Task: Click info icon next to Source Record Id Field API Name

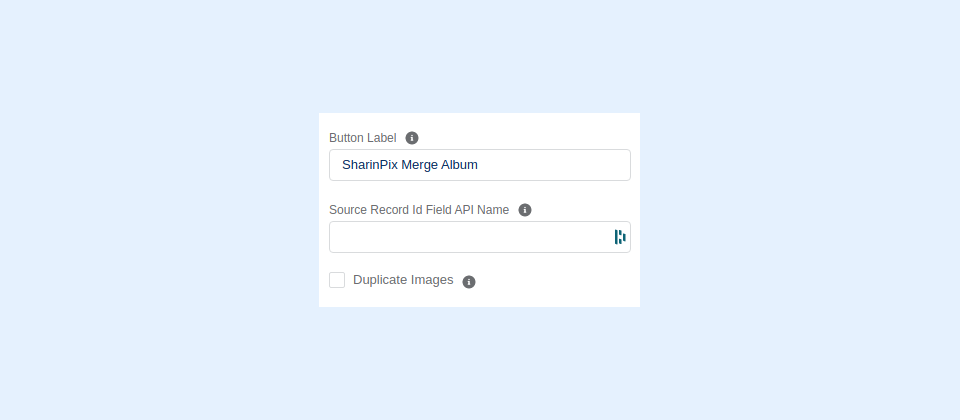Action: [x=525, y=210]
